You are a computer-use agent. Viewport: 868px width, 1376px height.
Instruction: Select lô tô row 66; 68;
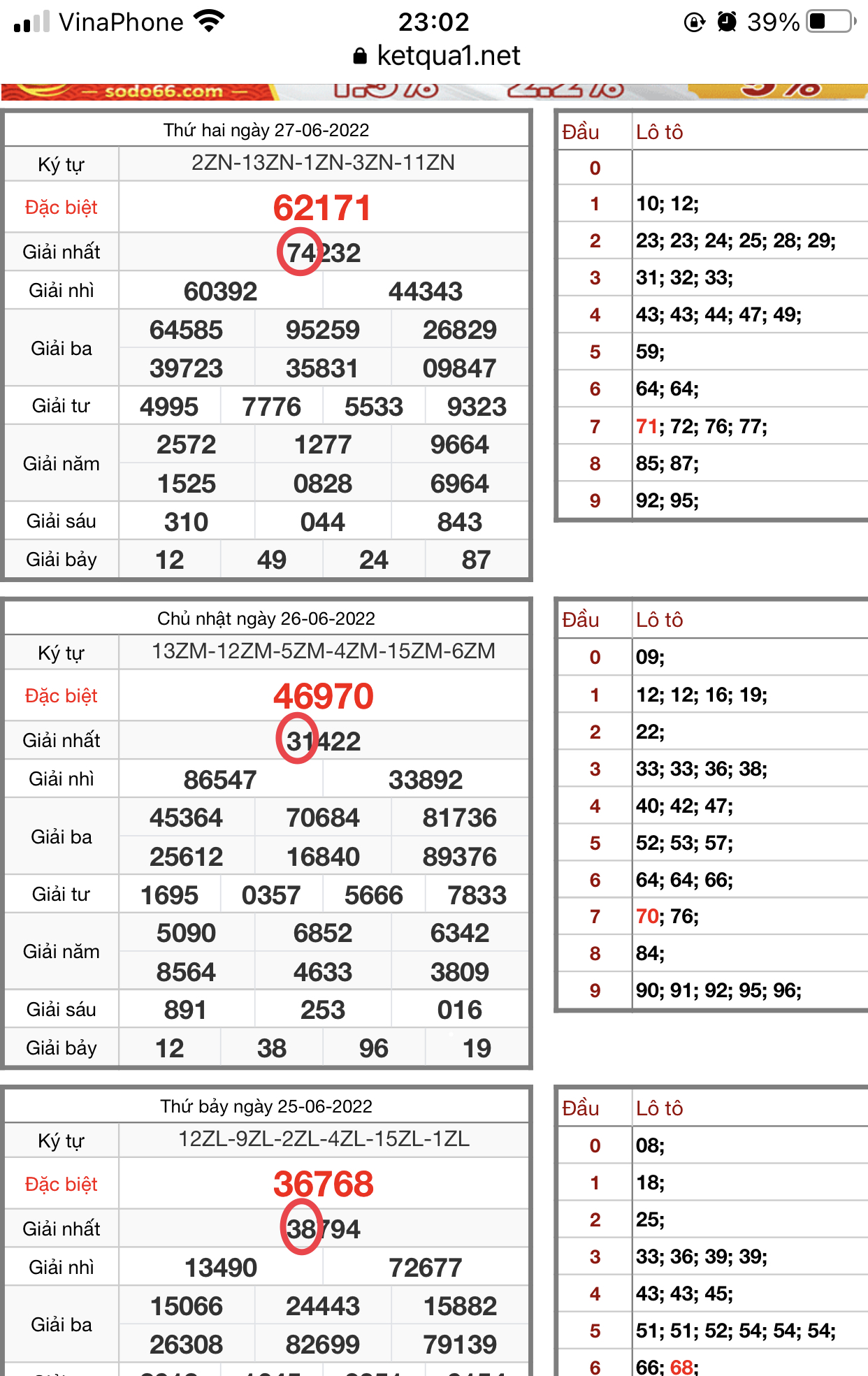pyautogui.click(x=667, y=1367)
